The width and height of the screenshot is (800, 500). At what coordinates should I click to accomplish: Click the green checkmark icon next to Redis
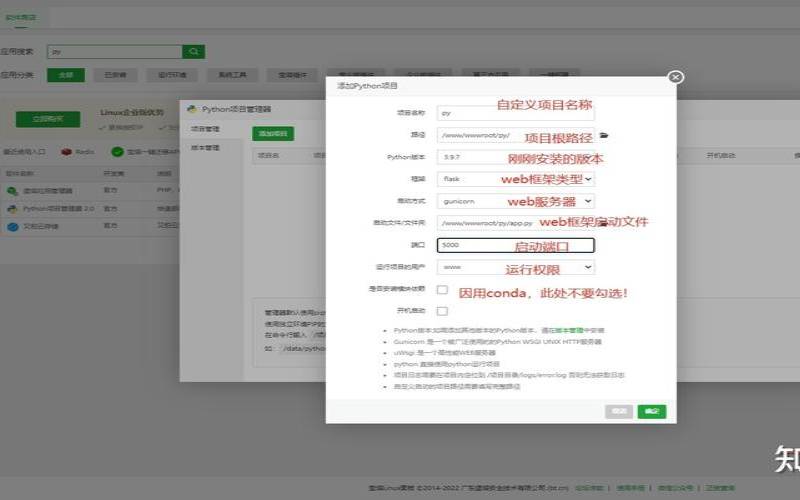coord(117,152)
